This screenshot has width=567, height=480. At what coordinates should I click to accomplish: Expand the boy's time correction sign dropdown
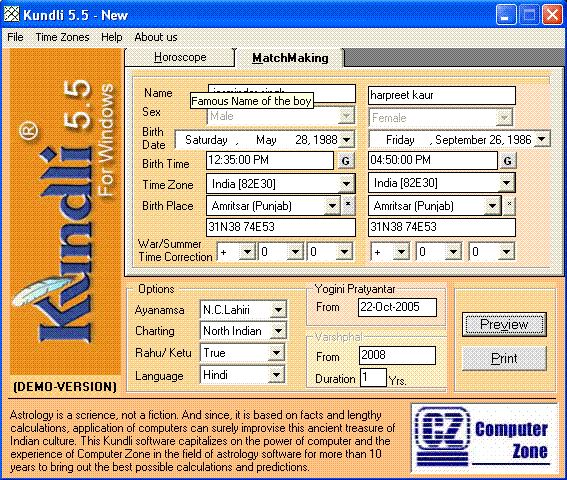tap(247, 252)
